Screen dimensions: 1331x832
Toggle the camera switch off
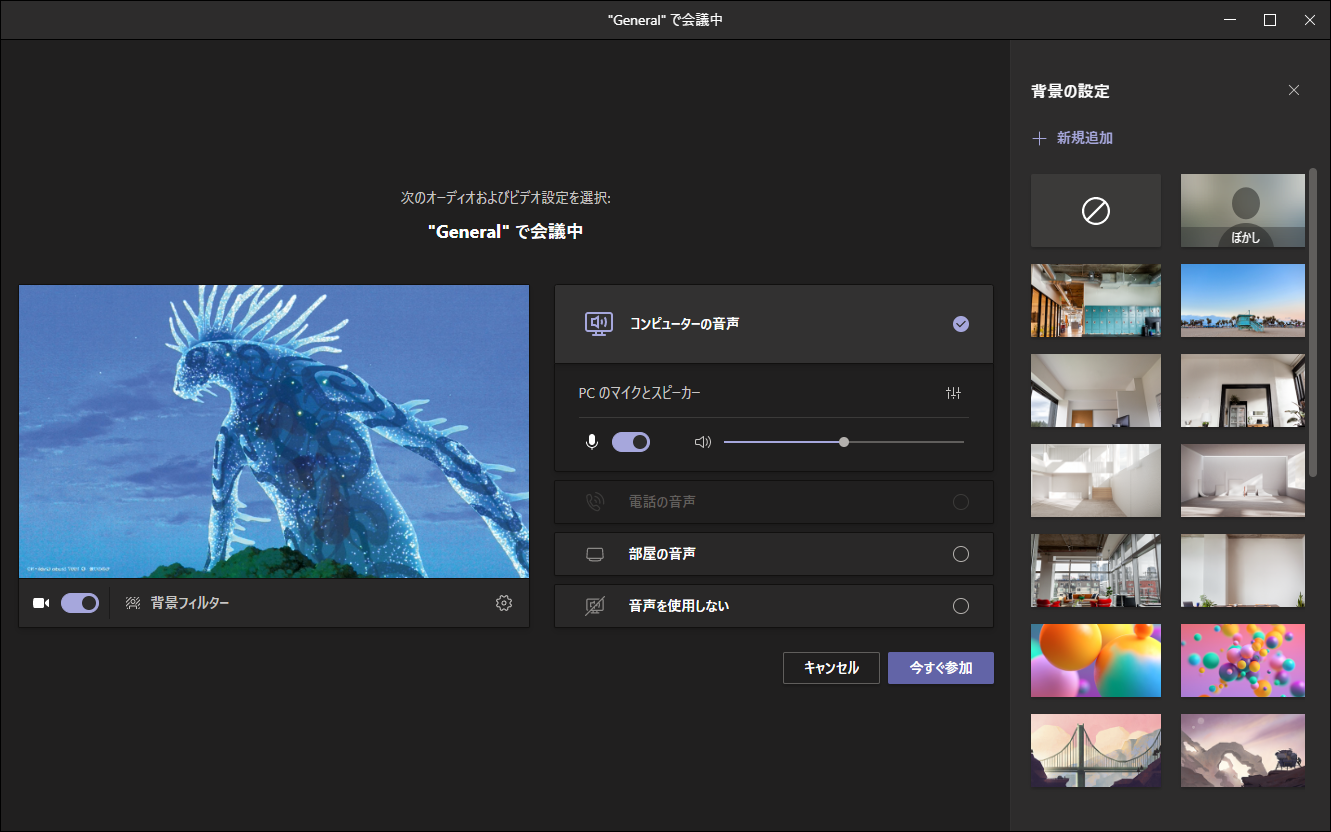pos(80,603)
